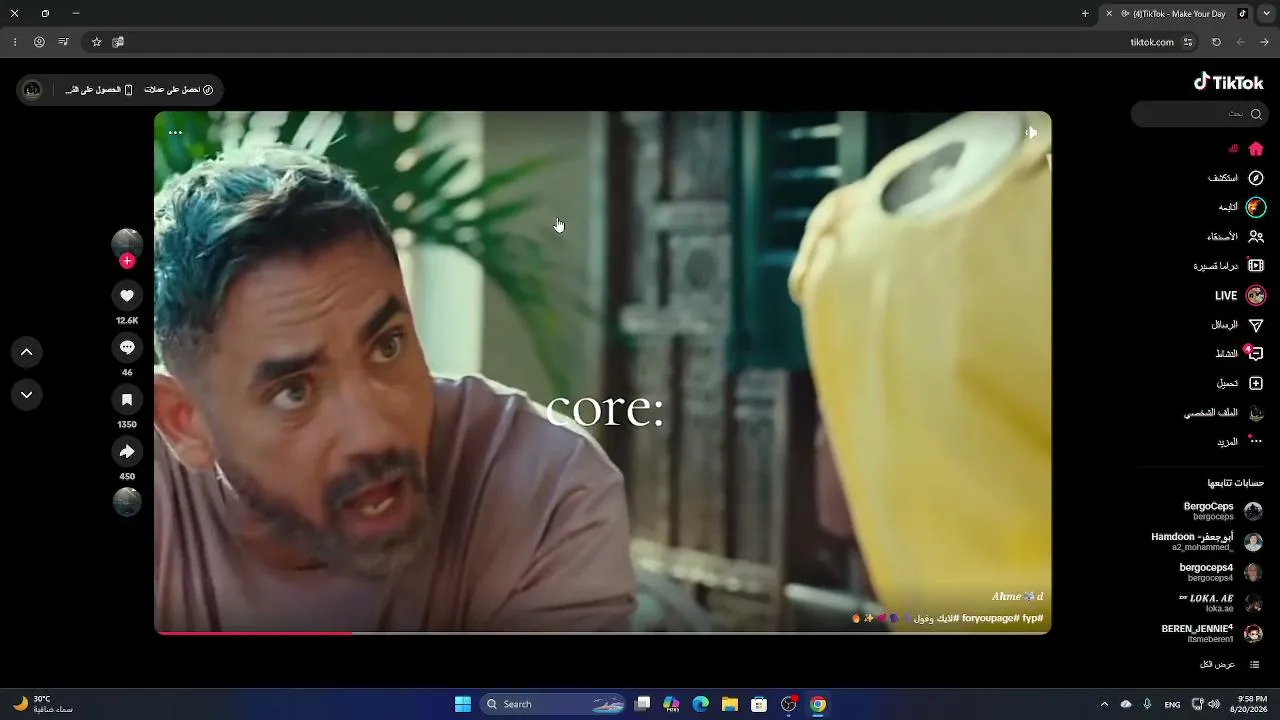1280x720 pixels.
Task: Open followed account Hamdoon a2_mohammed_
Action: click(x=1207, y=542)
